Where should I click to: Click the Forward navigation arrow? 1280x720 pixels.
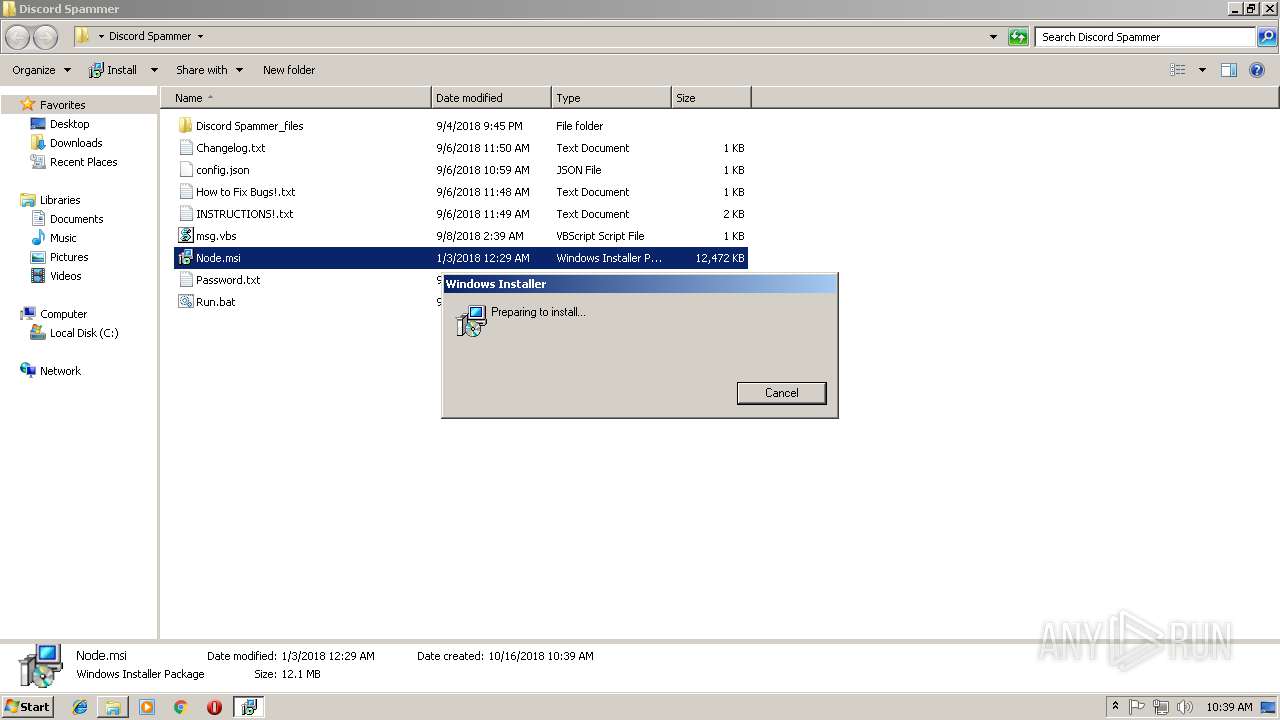pyautogui.click(x=45, y=37)
